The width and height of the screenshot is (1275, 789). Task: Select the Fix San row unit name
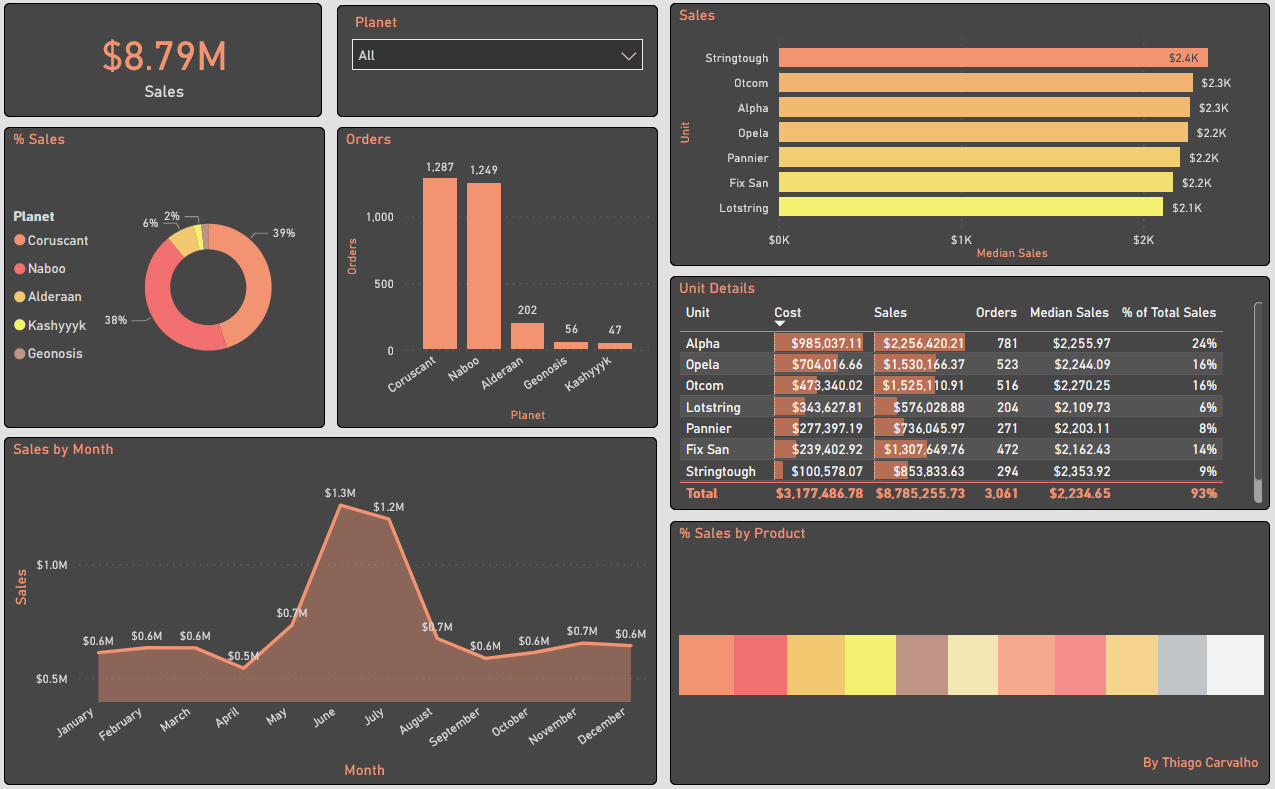pyautogui.click(x=707, y=450)
